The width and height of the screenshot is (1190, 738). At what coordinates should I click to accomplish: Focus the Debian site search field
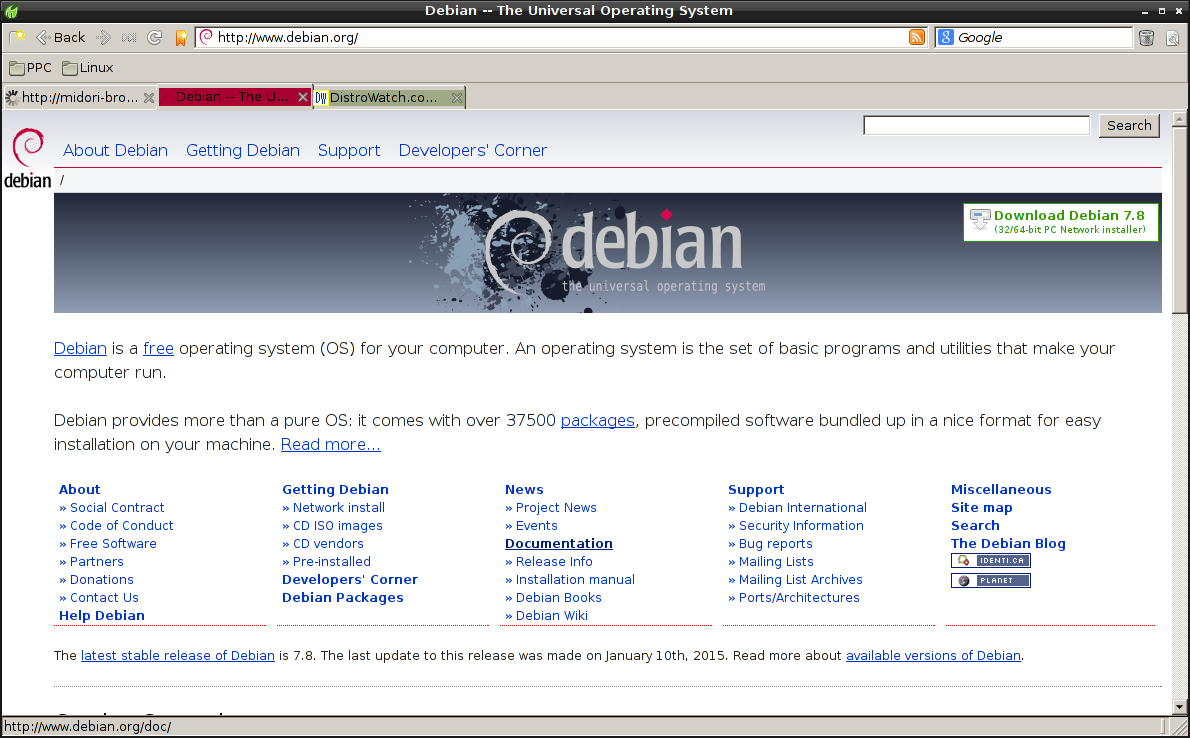[976, 125]
